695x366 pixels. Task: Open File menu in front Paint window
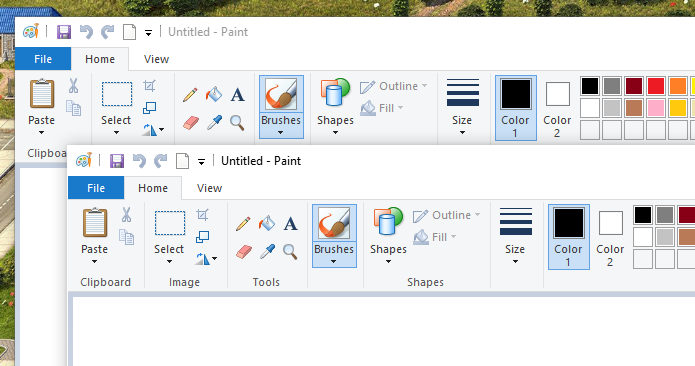tap(96, 188)
